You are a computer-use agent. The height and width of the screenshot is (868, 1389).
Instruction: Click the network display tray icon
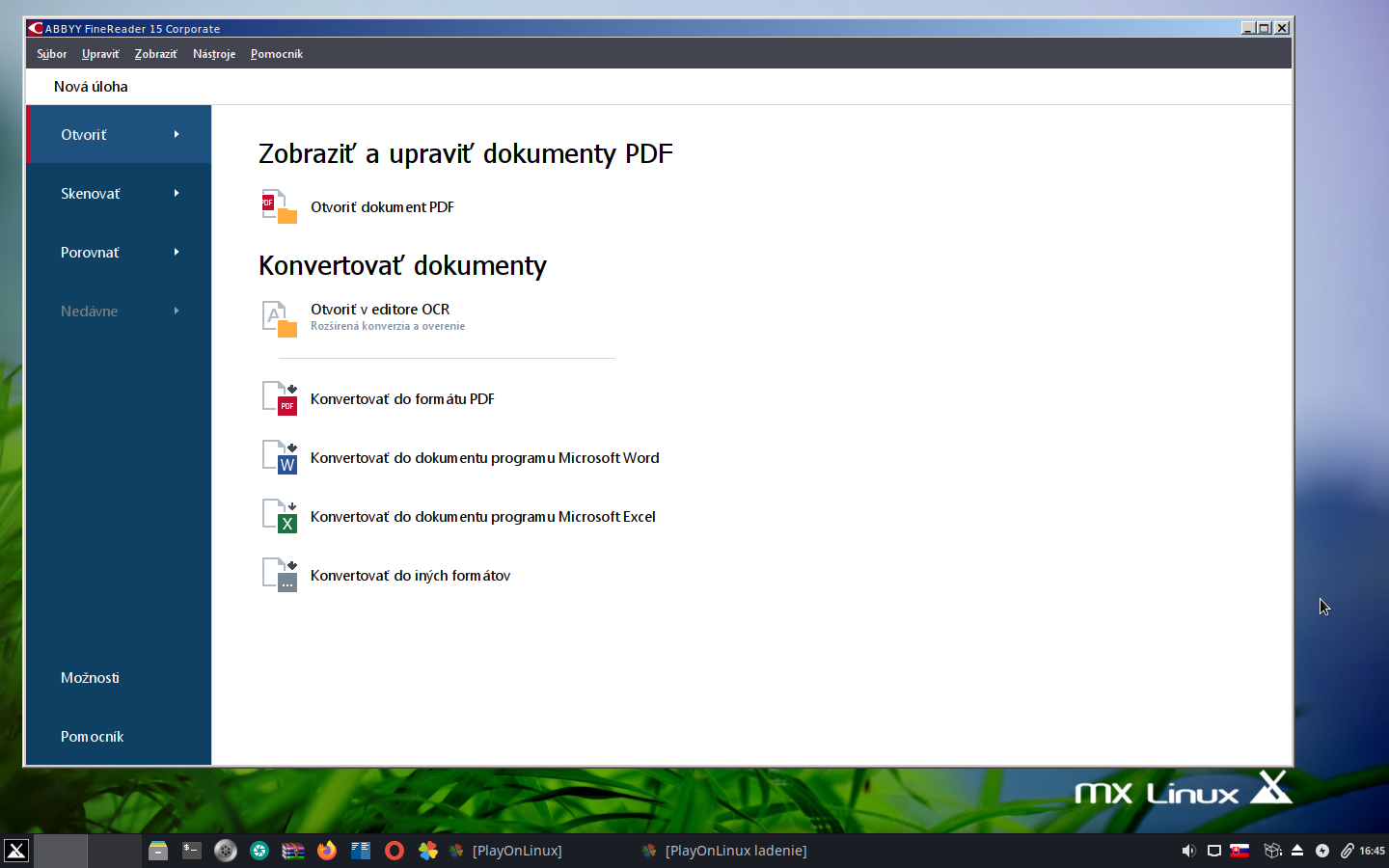tap(1214, 851)
